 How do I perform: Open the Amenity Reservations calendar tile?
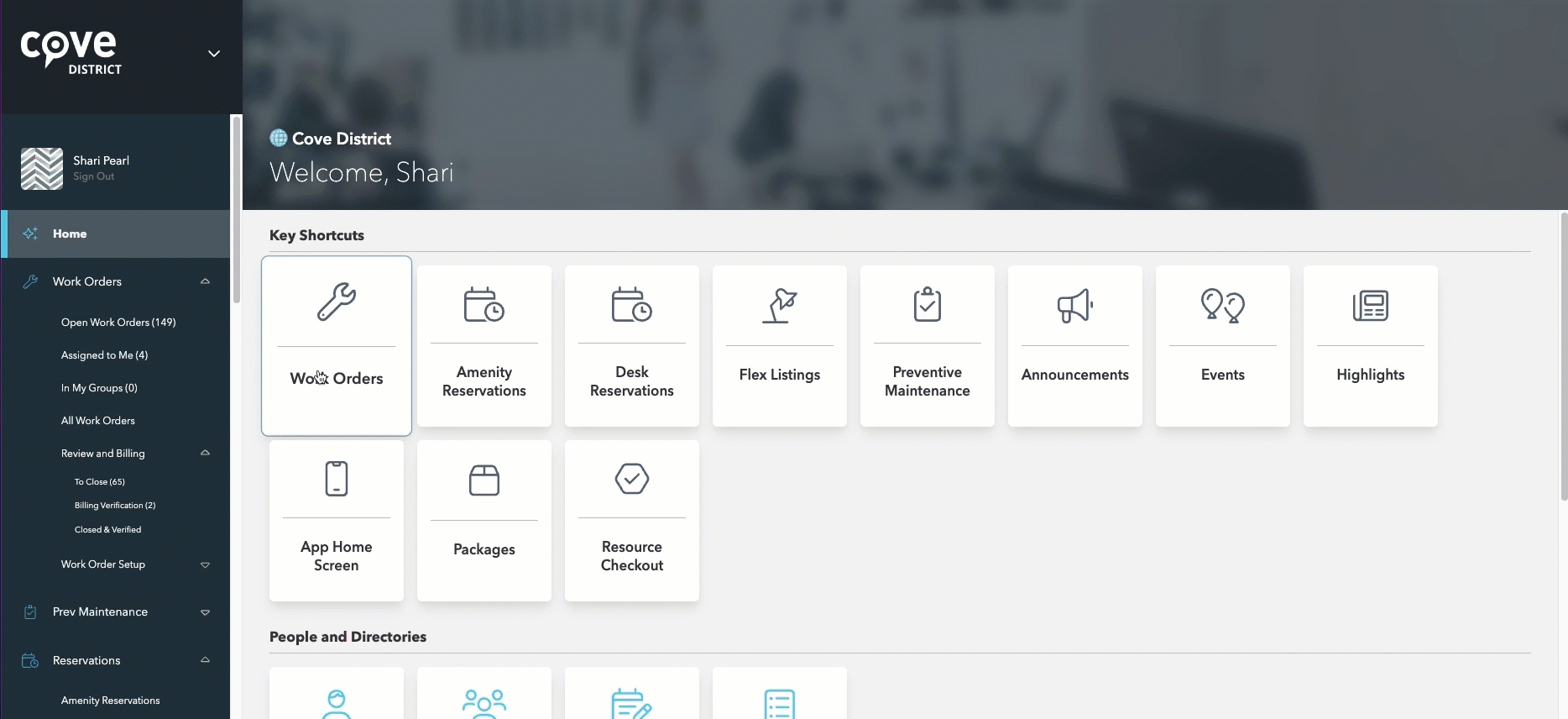pyautogui.click(x=484, y=346)
